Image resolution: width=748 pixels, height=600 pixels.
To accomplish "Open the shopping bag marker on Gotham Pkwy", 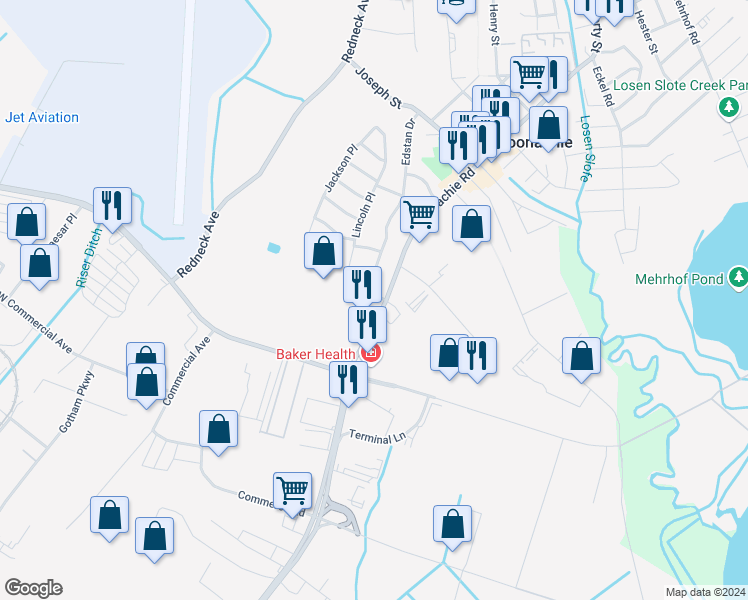I will click(146, 386).
